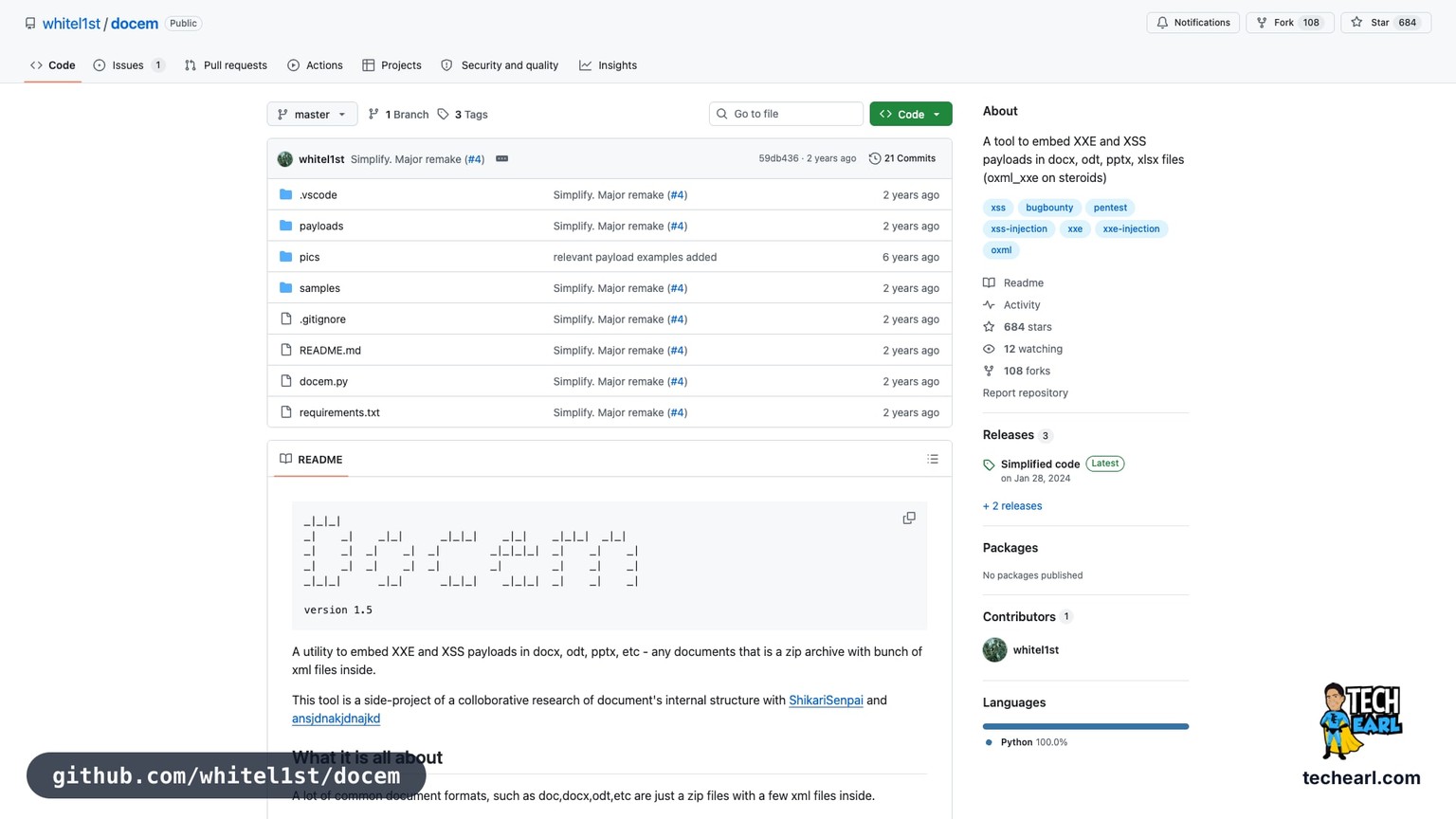The height and width of the screenshot is (819, 1456).
Task: Click the Go to file search field
Action: click(x=786, y=114)
